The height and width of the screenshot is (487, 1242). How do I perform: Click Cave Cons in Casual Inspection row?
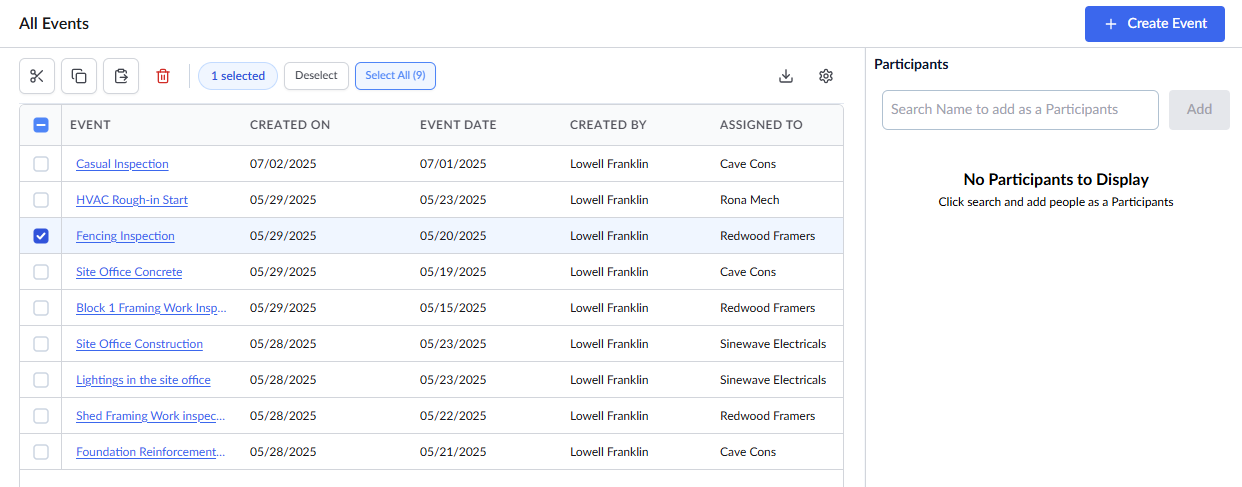(748, 164)
